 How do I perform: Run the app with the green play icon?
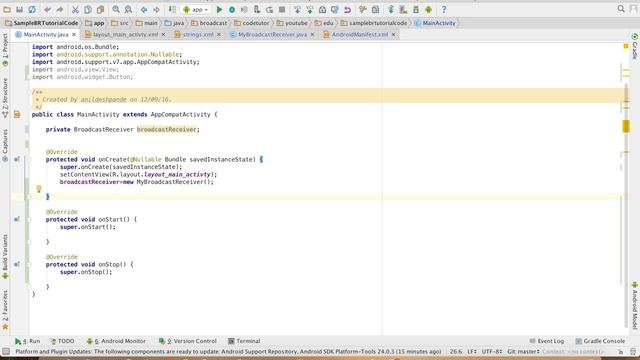point(219,9)
